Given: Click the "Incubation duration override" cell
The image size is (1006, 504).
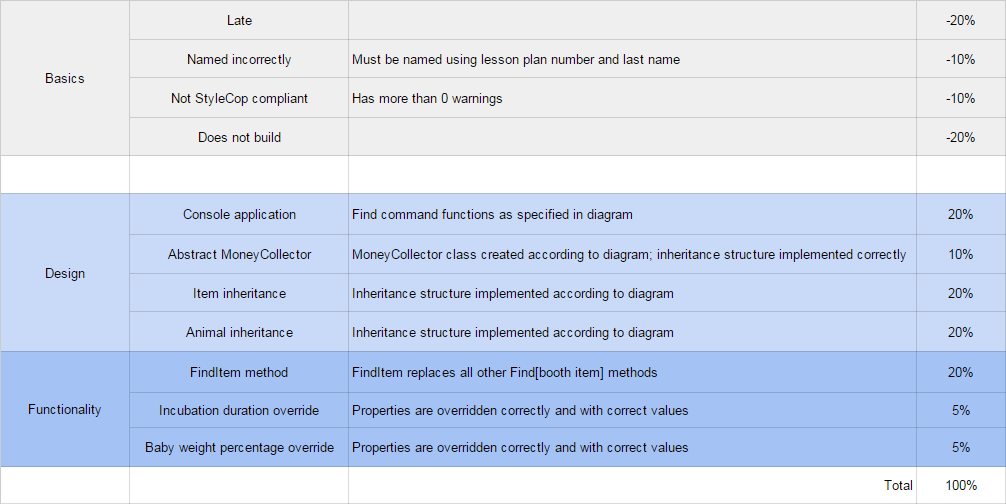Looking at the screenshot, I should [239, 410].
